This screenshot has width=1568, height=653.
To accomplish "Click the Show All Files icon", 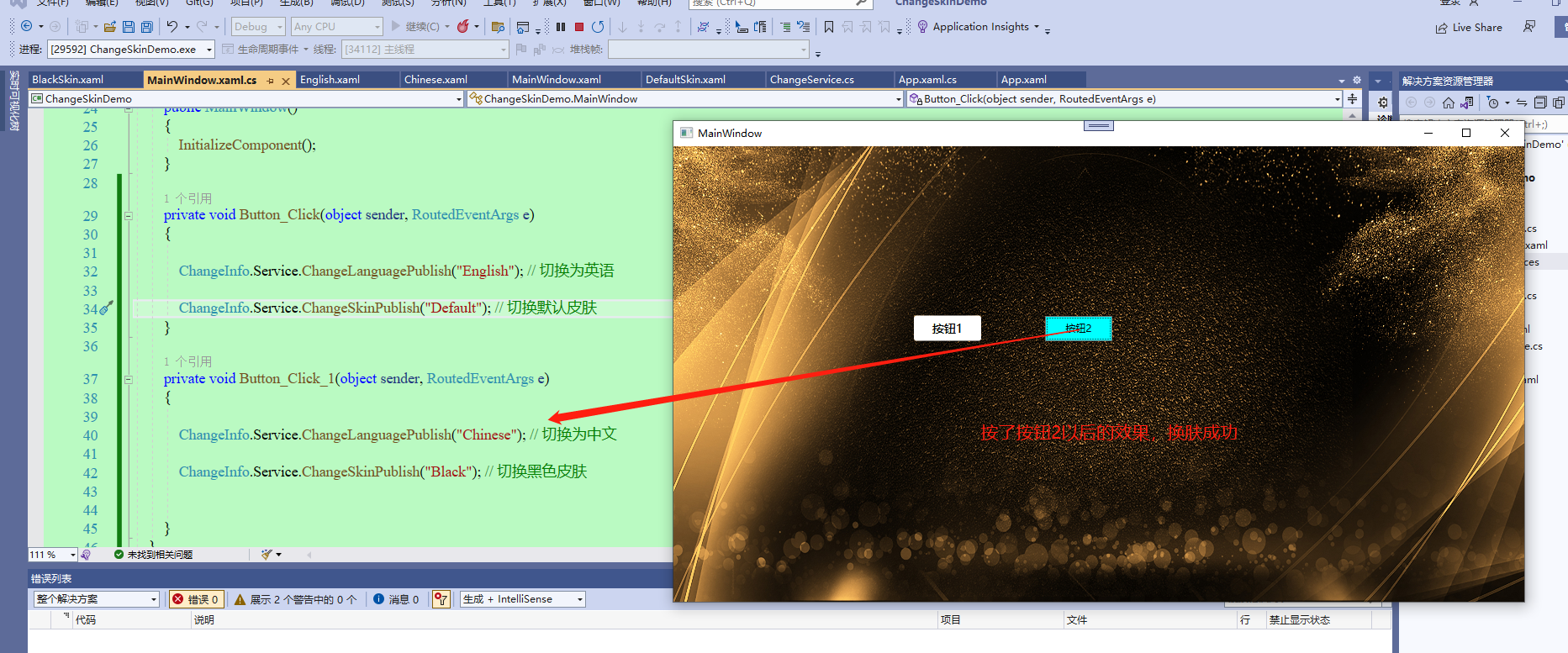I will coord(1559,103).
